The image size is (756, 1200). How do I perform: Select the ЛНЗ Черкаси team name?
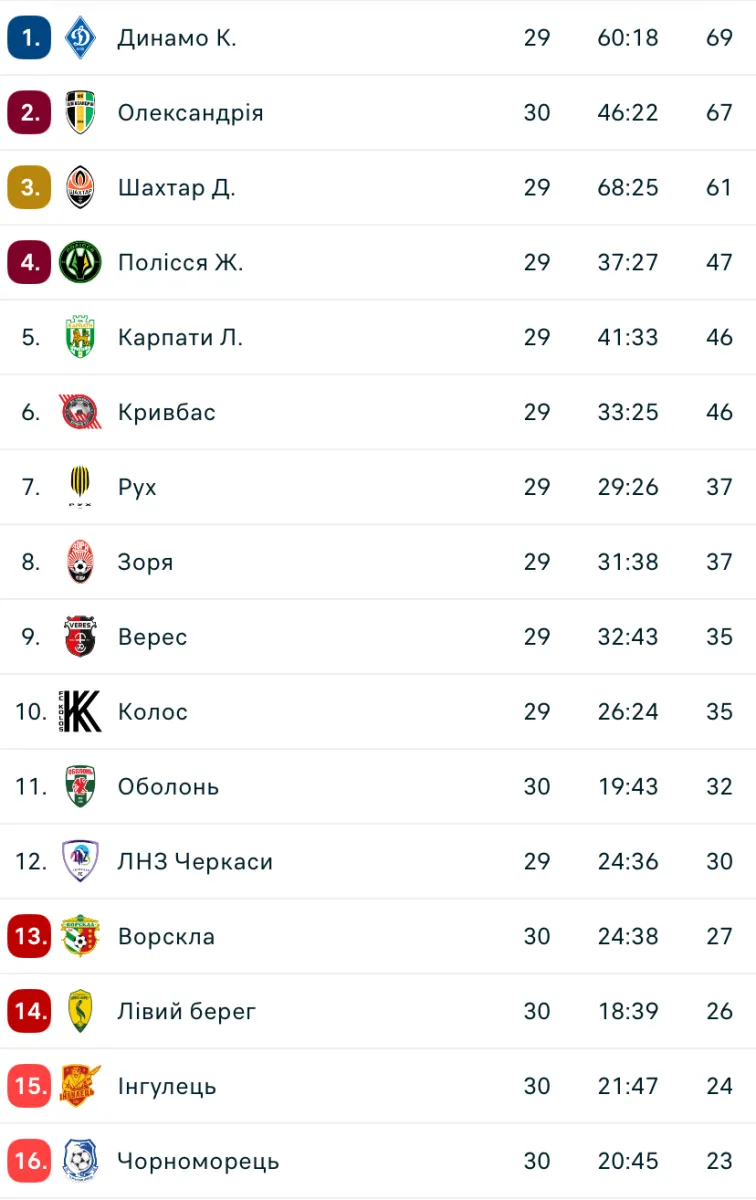click(x=195, y=862)
